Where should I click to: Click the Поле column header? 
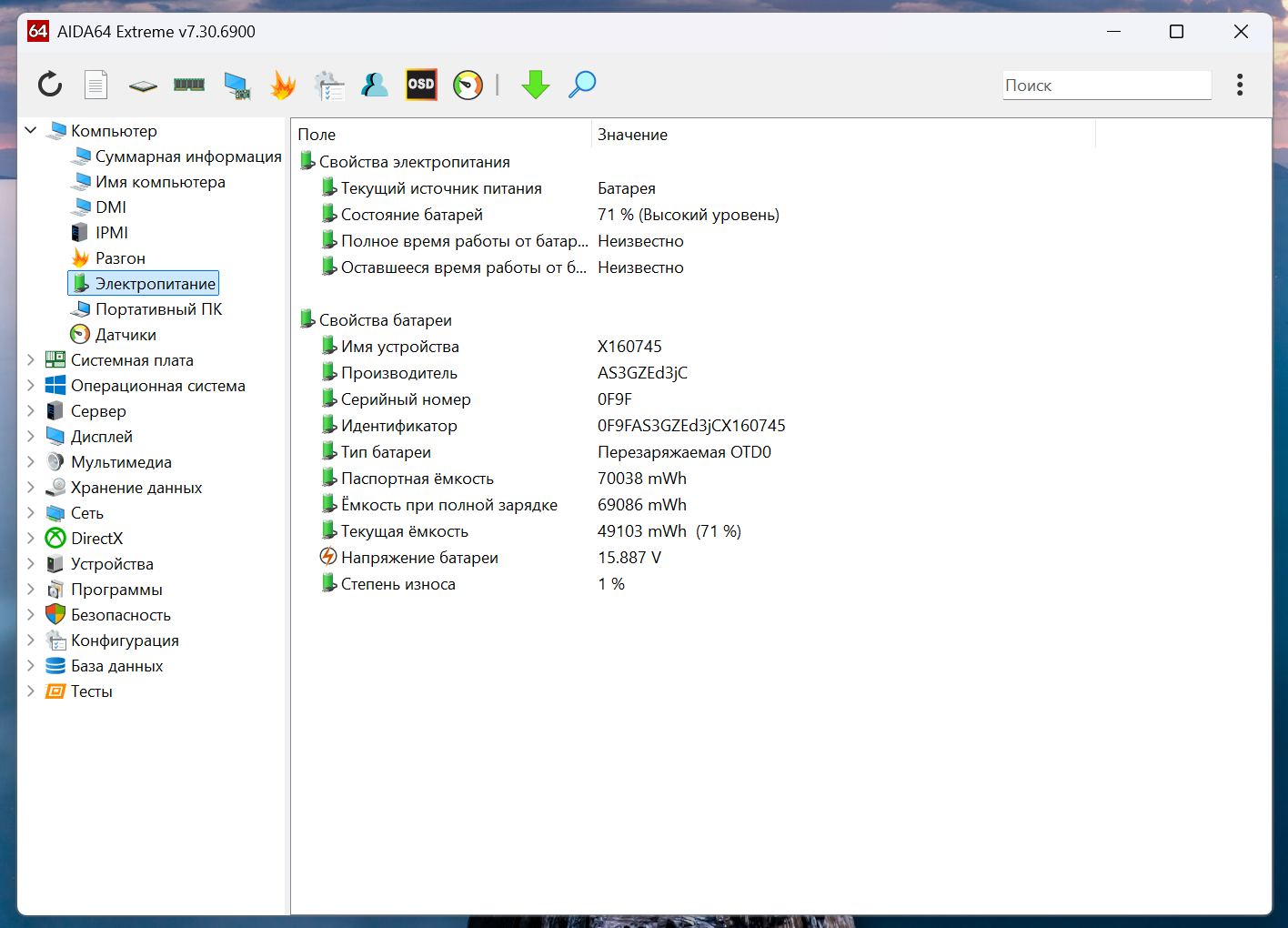442,134
